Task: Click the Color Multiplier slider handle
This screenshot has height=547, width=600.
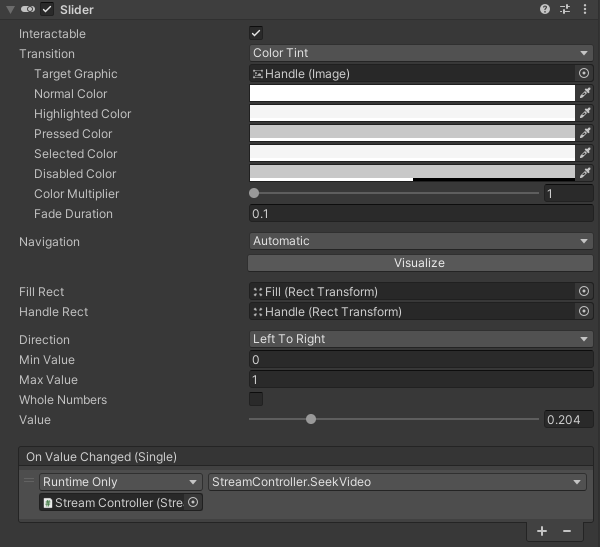Action: [254, 193]
